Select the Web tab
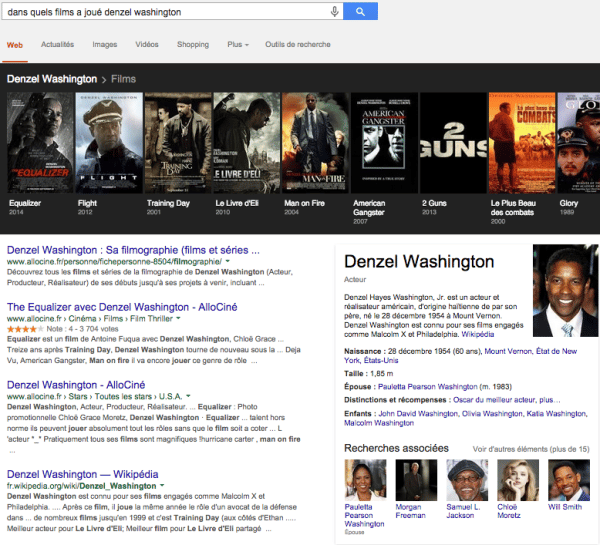 15,45
